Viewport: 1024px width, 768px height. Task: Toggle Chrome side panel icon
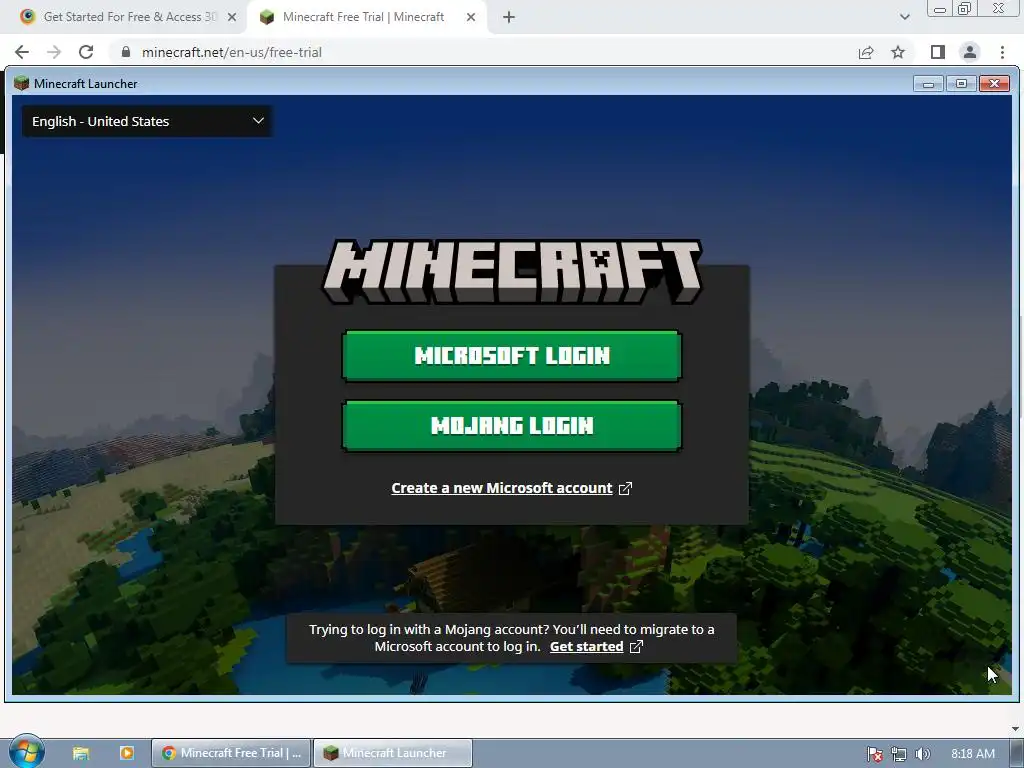point(938,52)
